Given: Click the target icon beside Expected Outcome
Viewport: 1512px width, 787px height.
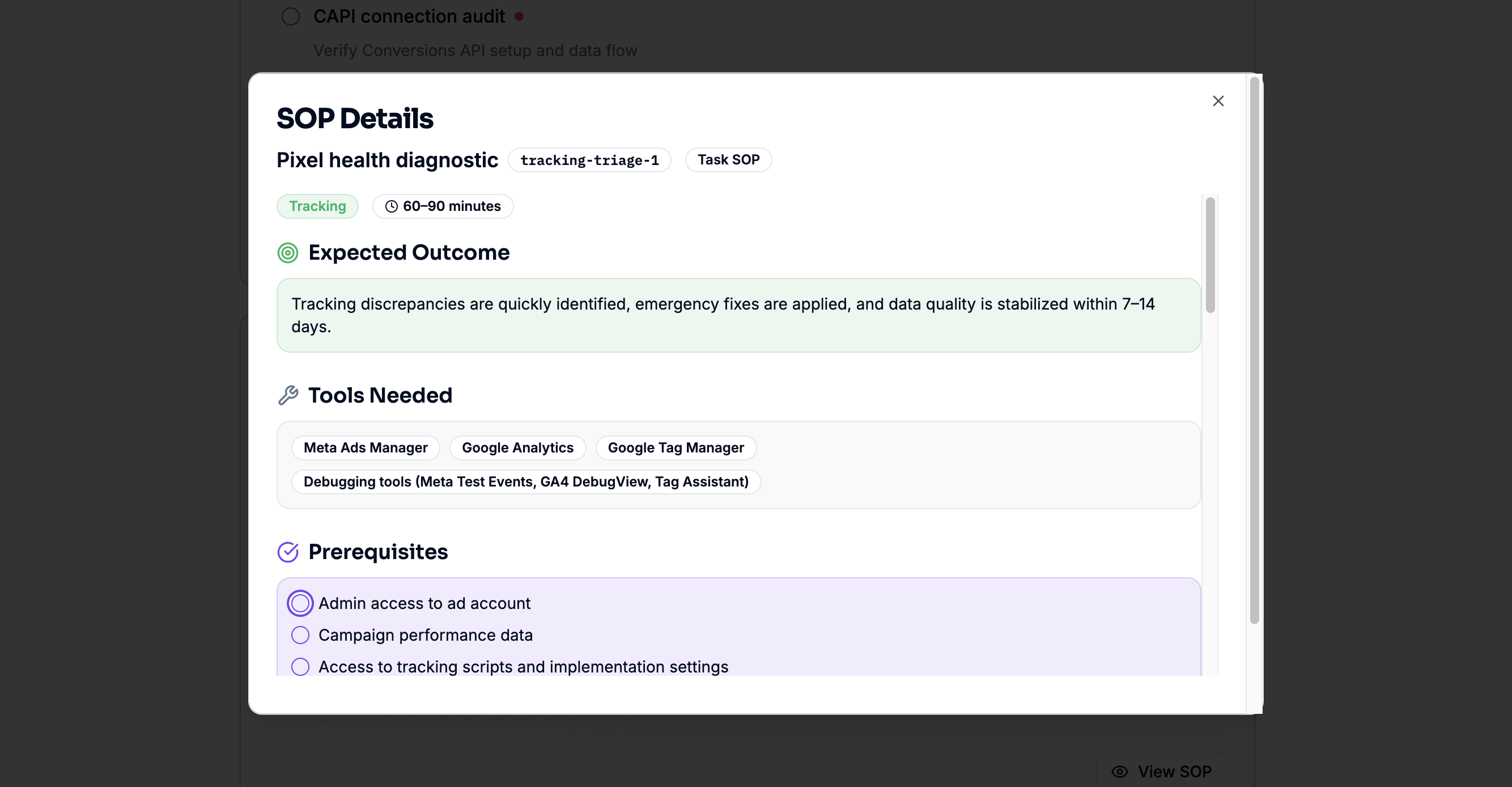Looking at the screenshot, I should click(288, 253).
